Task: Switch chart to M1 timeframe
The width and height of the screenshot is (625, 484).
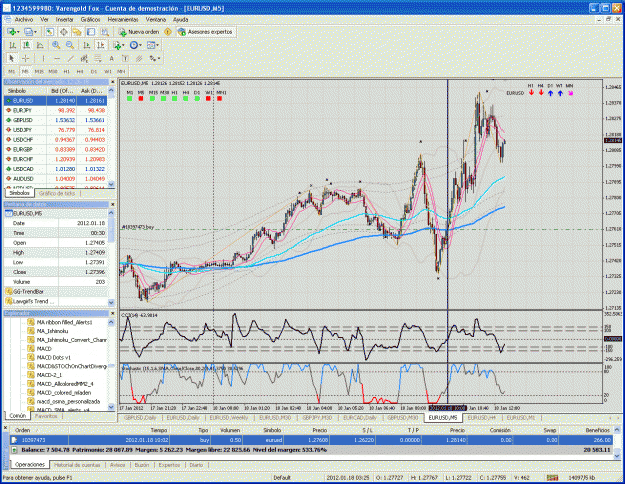Action: (x=12, y=71)
